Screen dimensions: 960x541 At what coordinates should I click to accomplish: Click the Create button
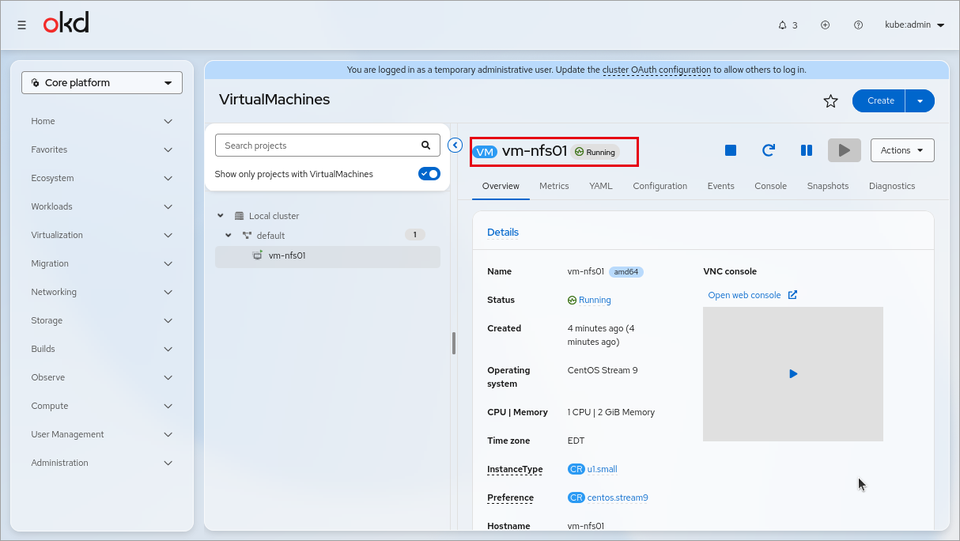coord(880,101)
